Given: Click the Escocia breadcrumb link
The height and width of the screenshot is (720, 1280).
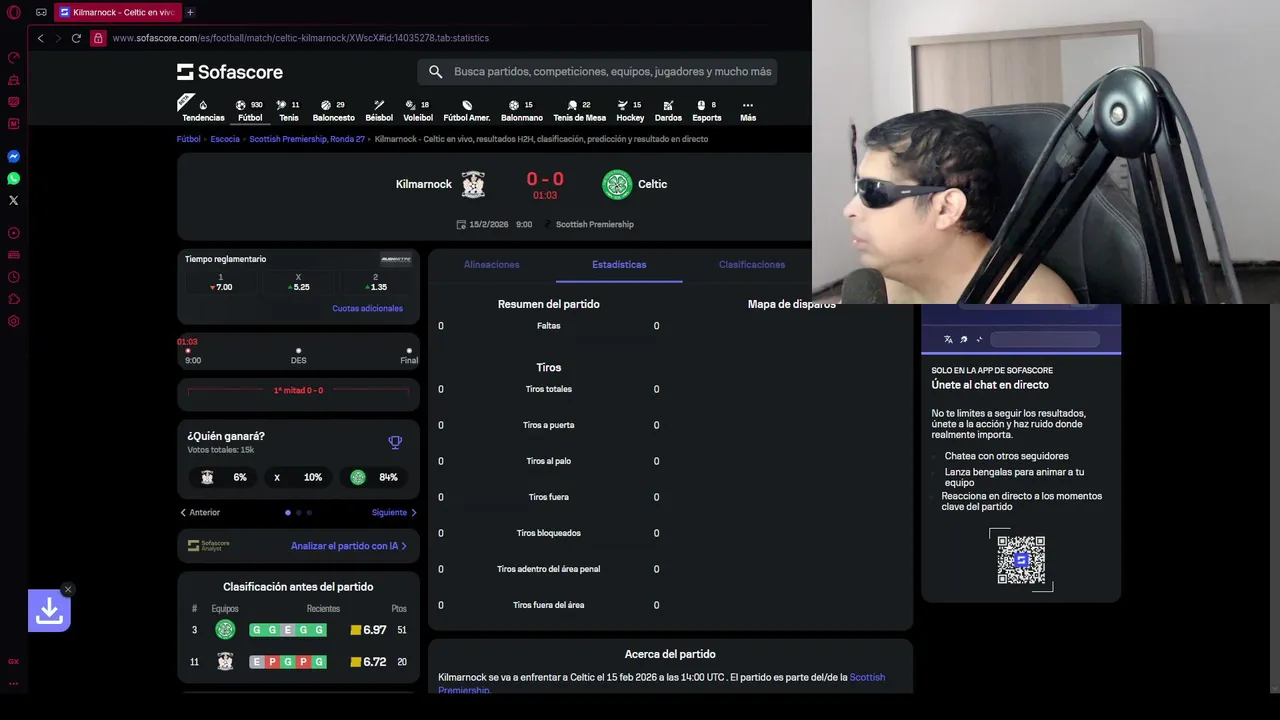Looking at the screenshot, I should tap(225, 139).
